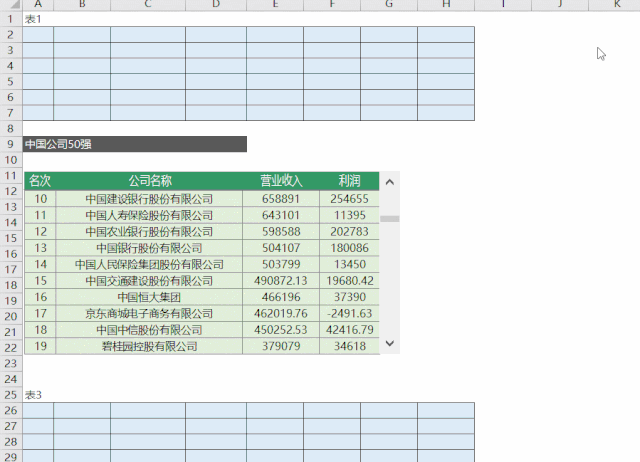
Task: Select the 营业收入 header cell
Action: [281, 181]
